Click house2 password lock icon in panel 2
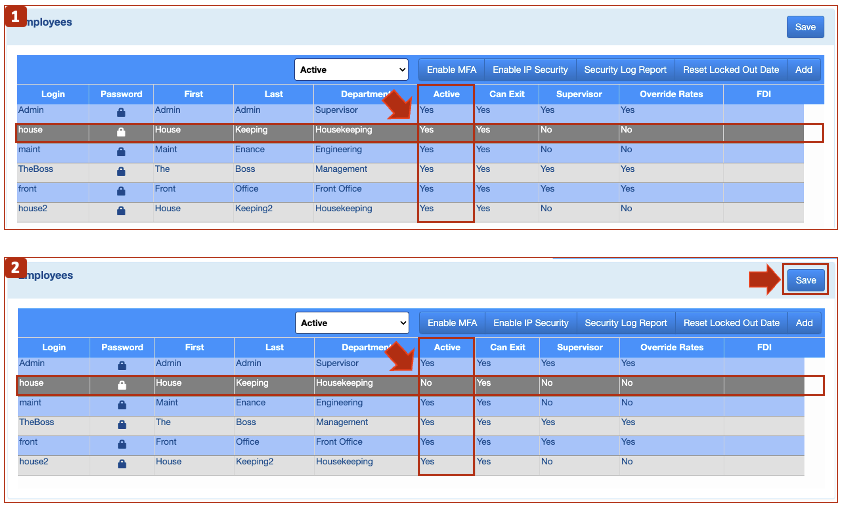The image size is (842, 507). point(122,464)
